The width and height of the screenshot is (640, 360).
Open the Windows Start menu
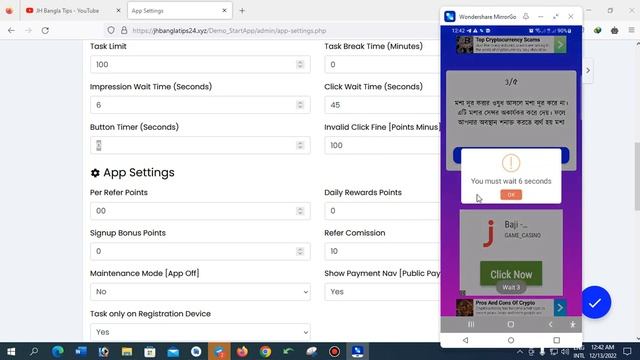click(x=11, y=351)
